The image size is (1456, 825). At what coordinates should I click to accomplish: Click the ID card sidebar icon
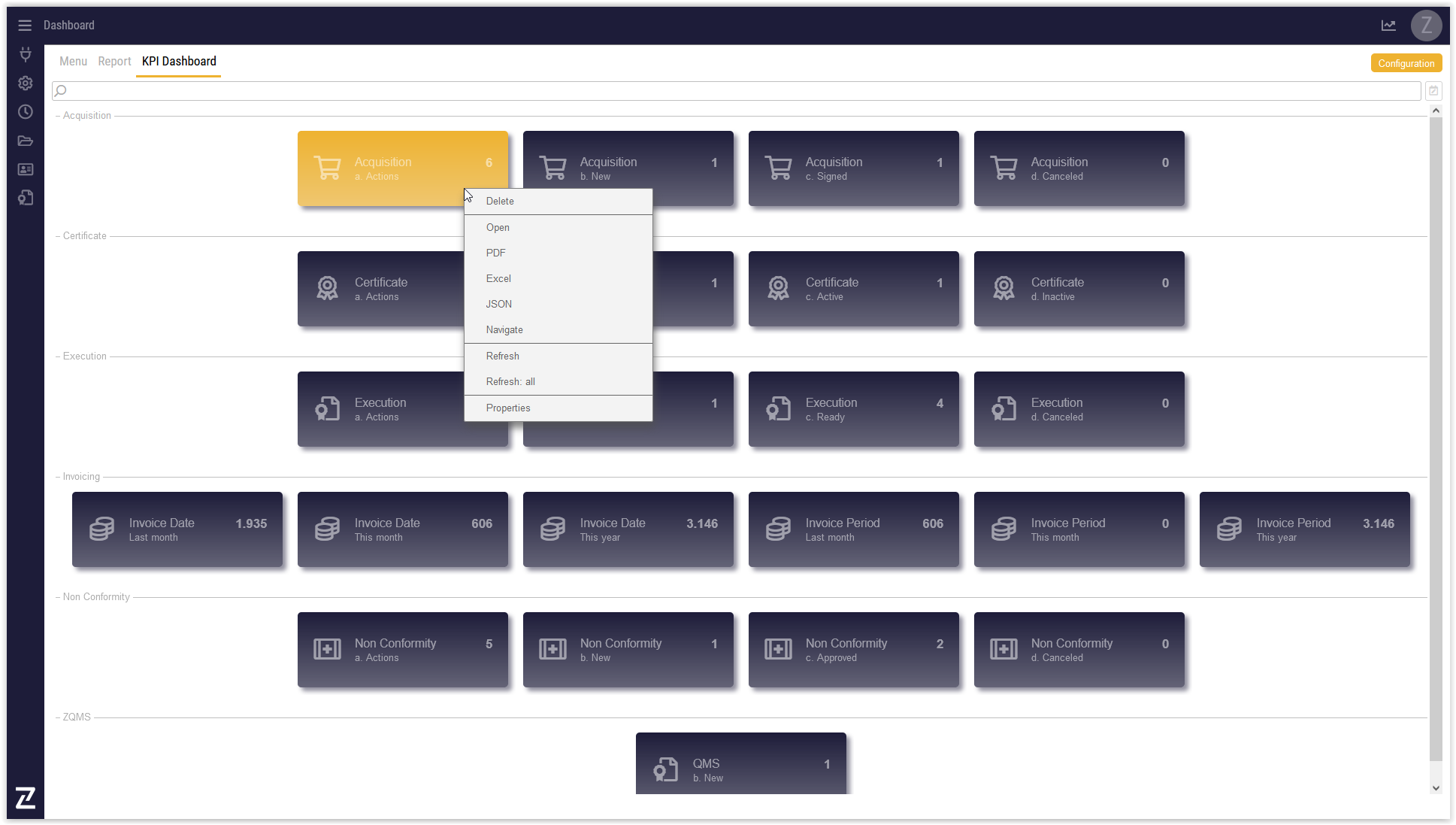pyautogui.click(x=26, y=169)
